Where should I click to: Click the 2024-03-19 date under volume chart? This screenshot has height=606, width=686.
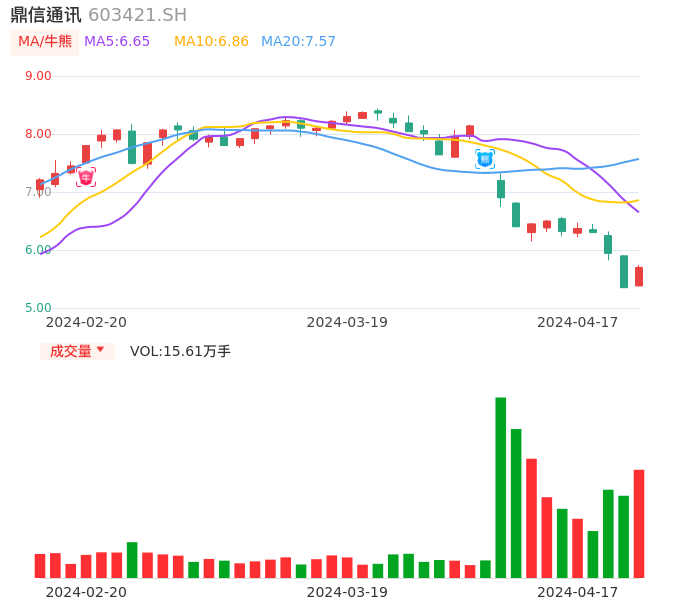coord(347,592)
